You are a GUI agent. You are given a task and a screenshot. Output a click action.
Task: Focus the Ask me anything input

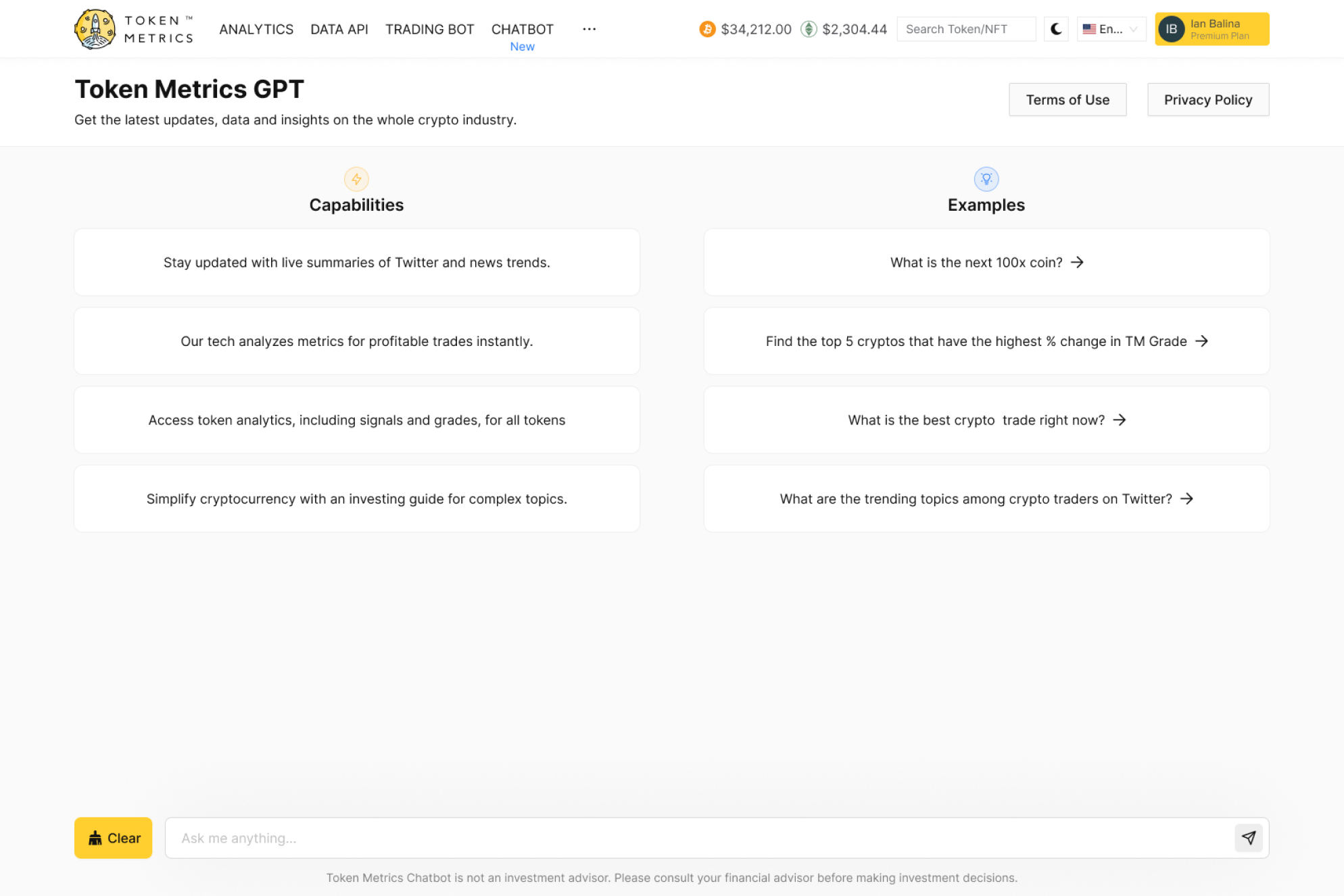point(696,838)
